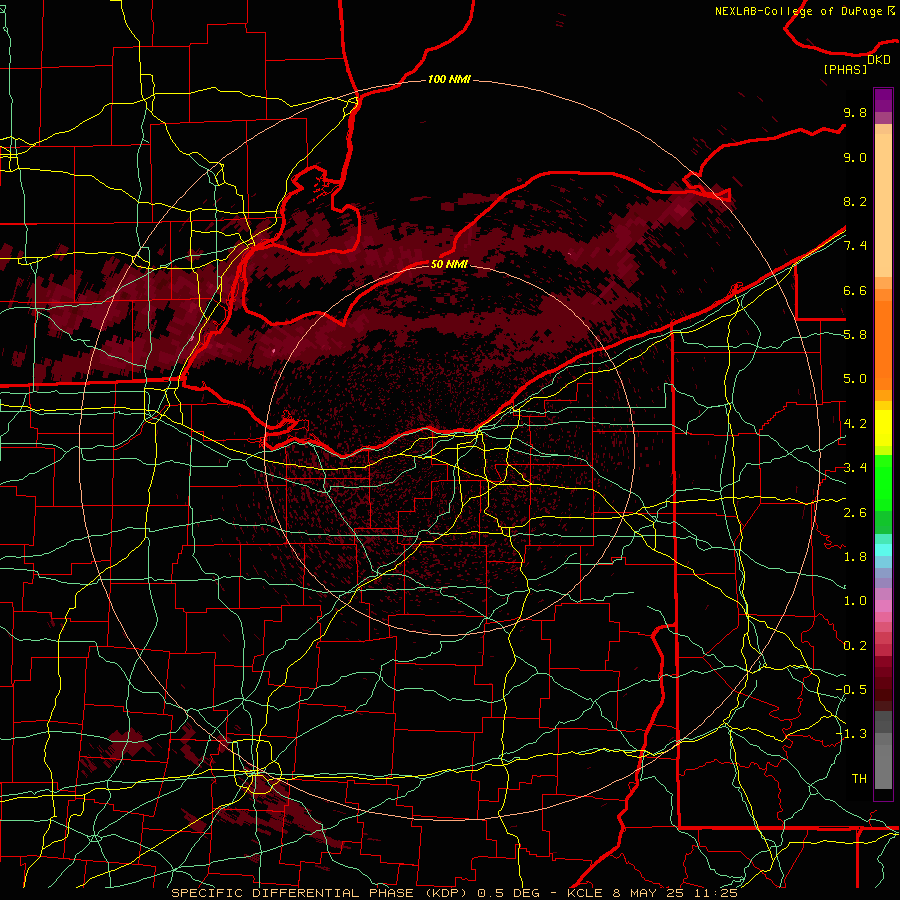Click the -1.3 value on the legend
900x900 pixels.
point(851,734)
